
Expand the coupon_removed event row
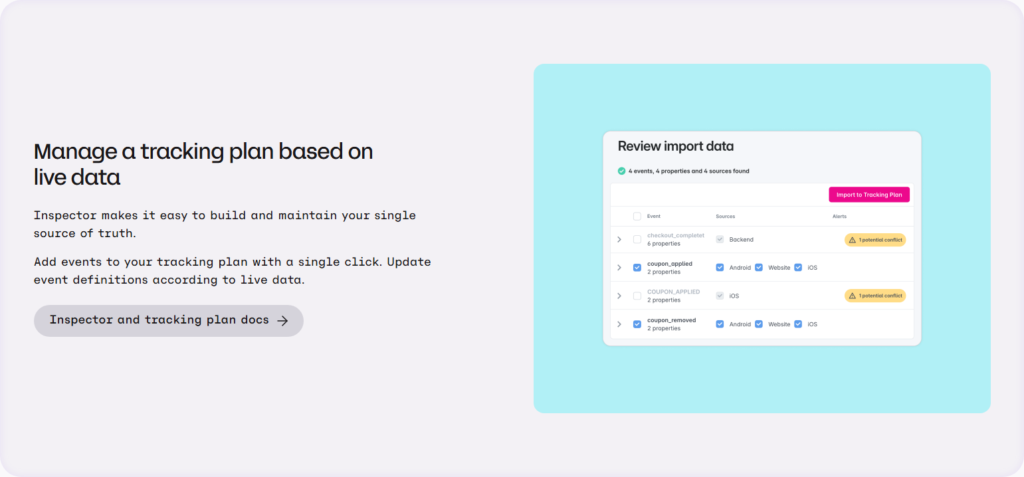(x=619, y=324)
